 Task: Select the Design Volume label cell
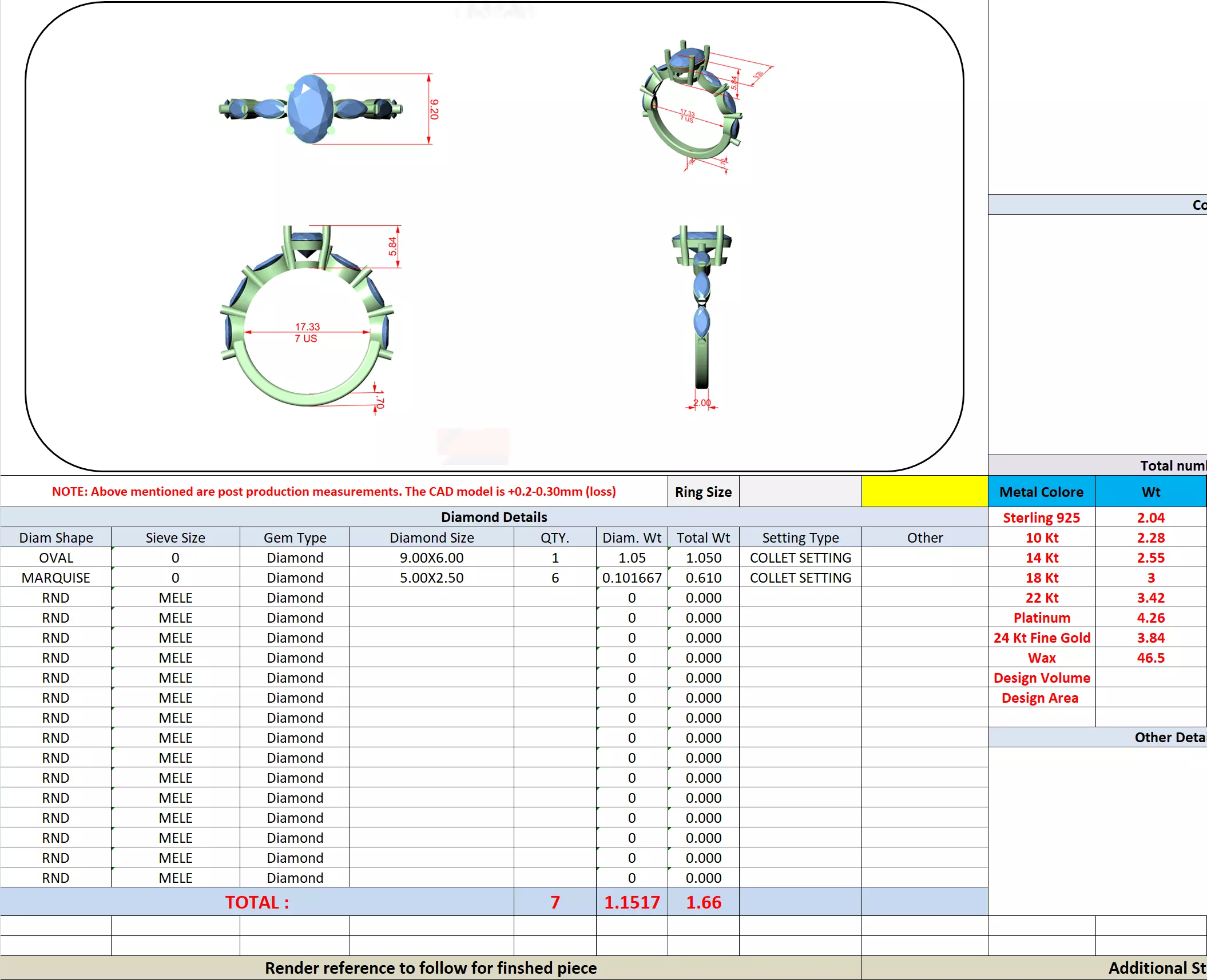coord(1041,678)
